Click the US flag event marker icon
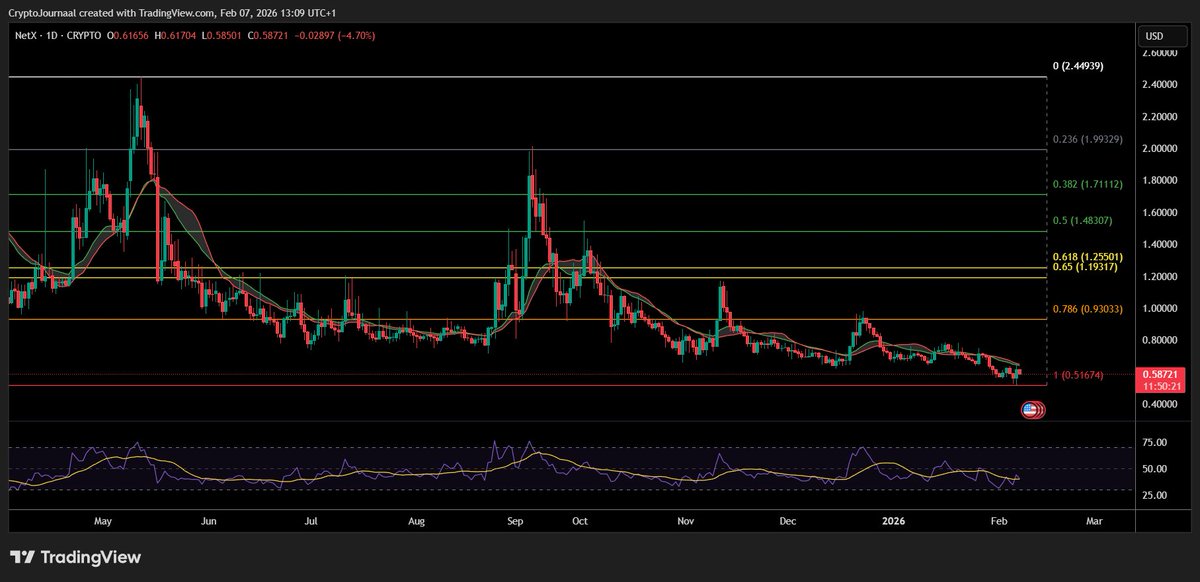Image resolution: width=1200 pixels, height=582 pixels. coord(1029,409)
